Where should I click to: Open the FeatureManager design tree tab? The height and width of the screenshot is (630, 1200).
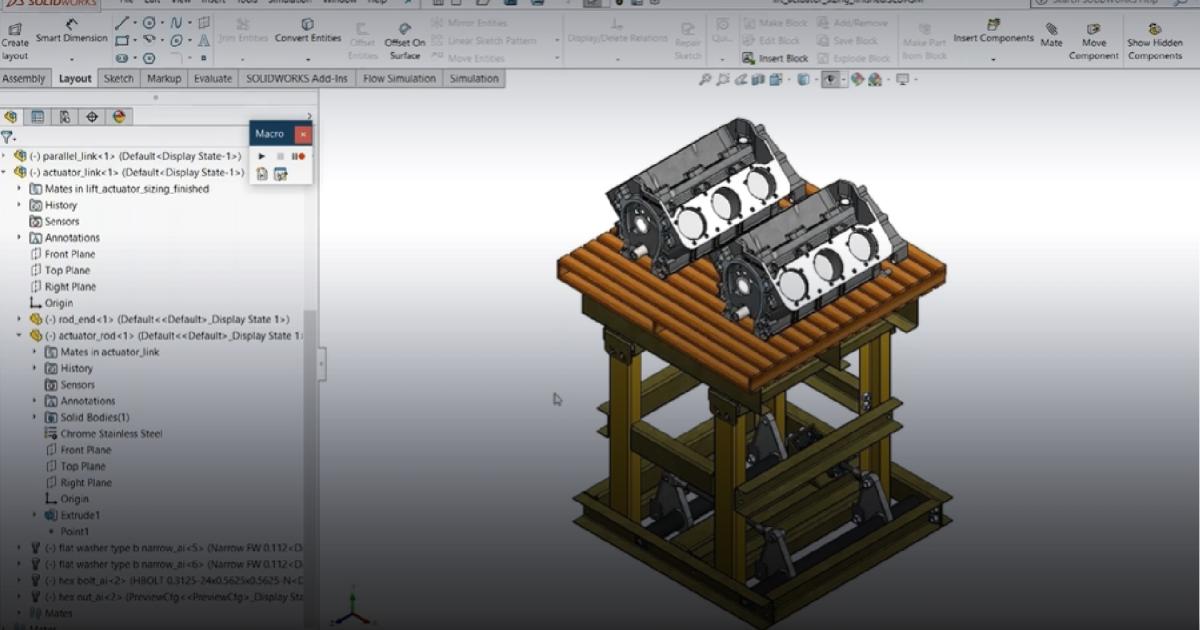point(11,117)
